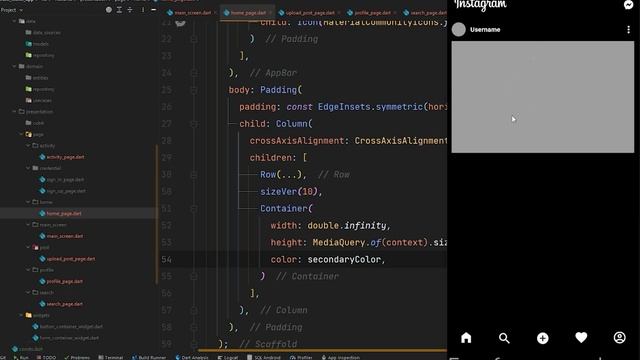Open the three-dot menu next to Username

[628, 29]
